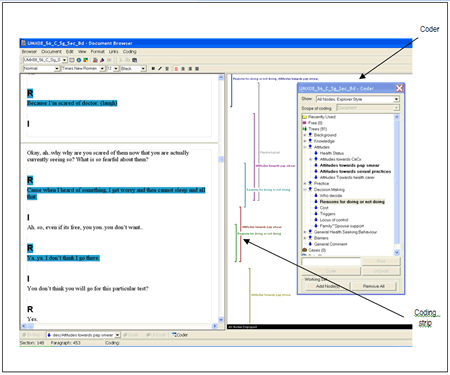Click the multicolored squares toolbar icon

click(x=86, y=60)
